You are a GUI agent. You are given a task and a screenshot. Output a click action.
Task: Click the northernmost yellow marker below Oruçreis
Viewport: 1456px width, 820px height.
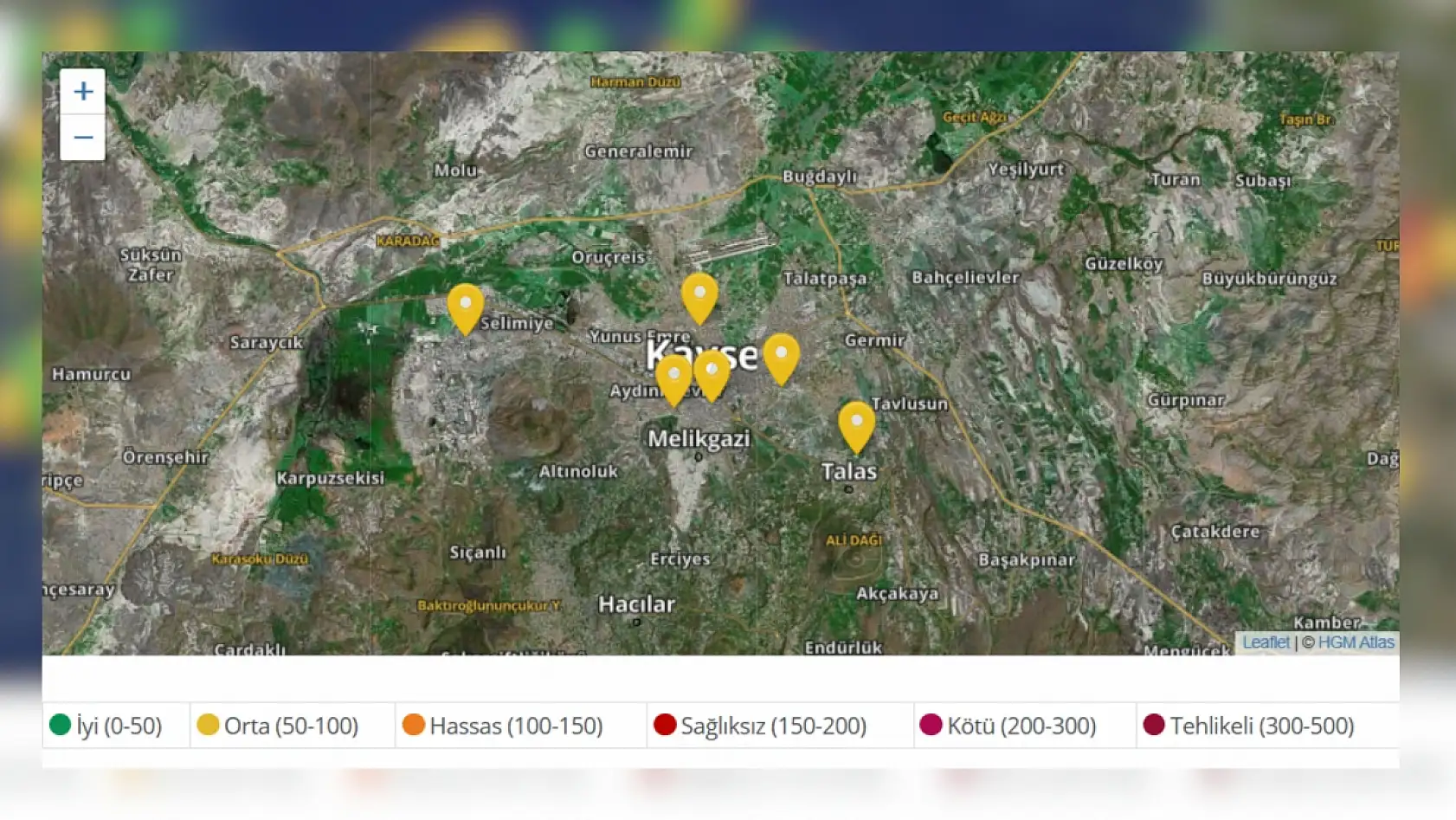699,296
